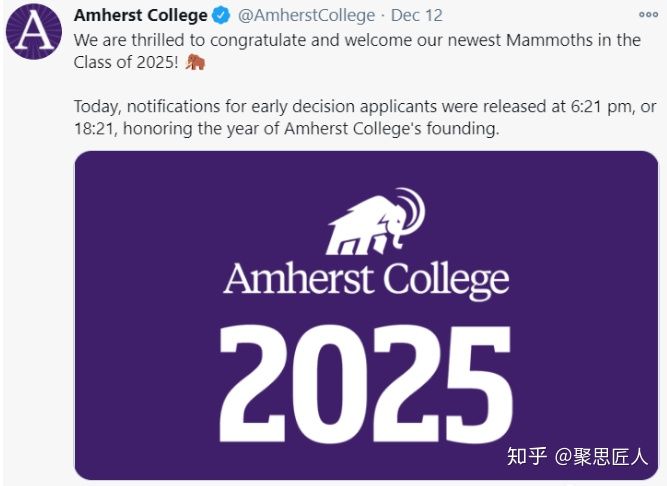Click the blue verified badge
Viewport: 667px width, 486px height.
click(221, 16)
